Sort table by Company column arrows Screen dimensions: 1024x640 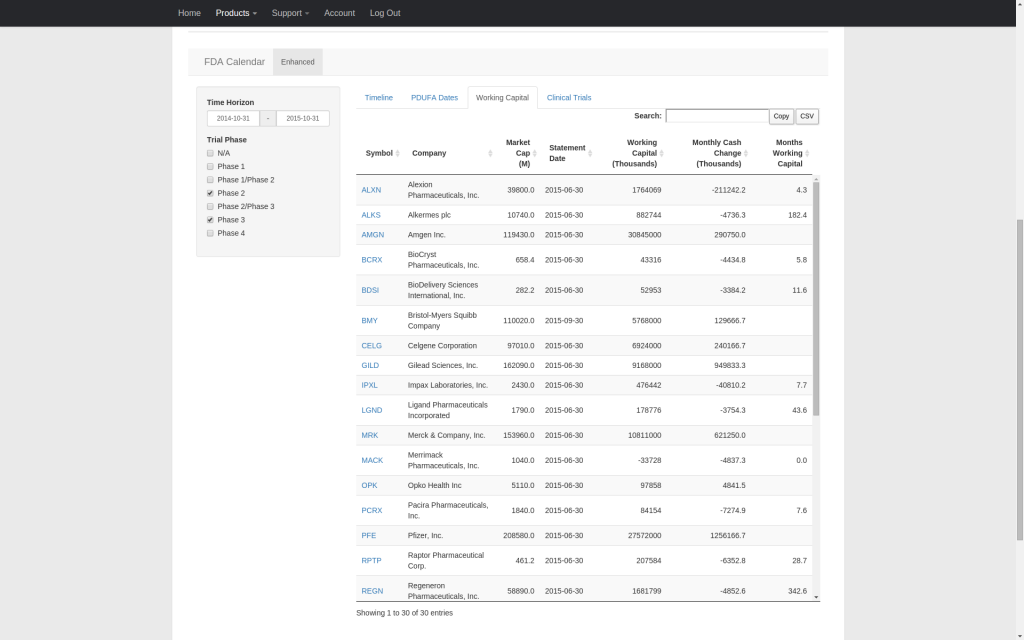coord(490,153)
